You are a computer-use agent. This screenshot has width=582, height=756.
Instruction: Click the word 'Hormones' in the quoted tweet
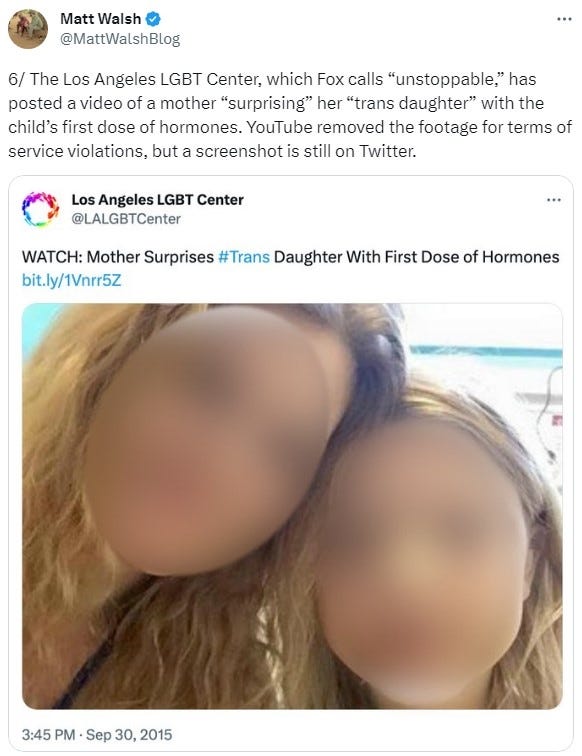click(520, 257)
